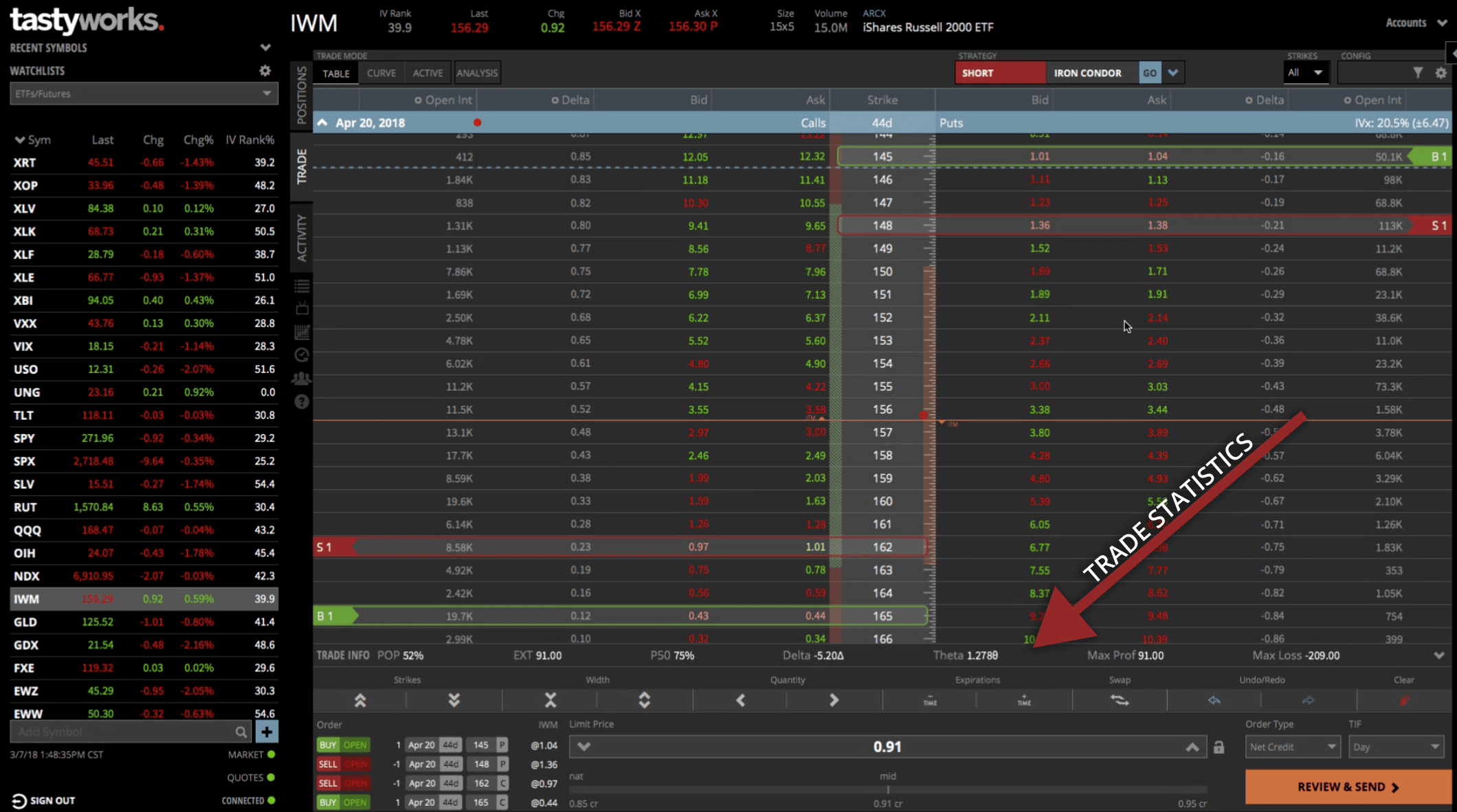Image resolution: width=1457 pixels, height=812 pixels.
Task: Widen the spread with the expand arrows icon
Action: (x=645, y=700)
